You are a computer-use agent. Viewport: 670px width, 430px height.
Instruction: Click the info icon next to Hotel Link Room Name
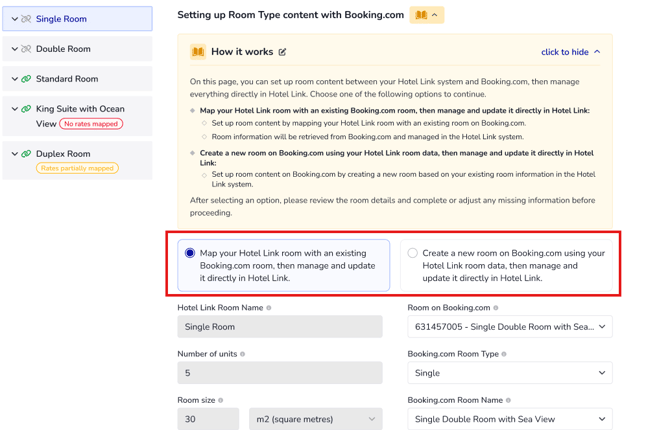tap(269, 308)
